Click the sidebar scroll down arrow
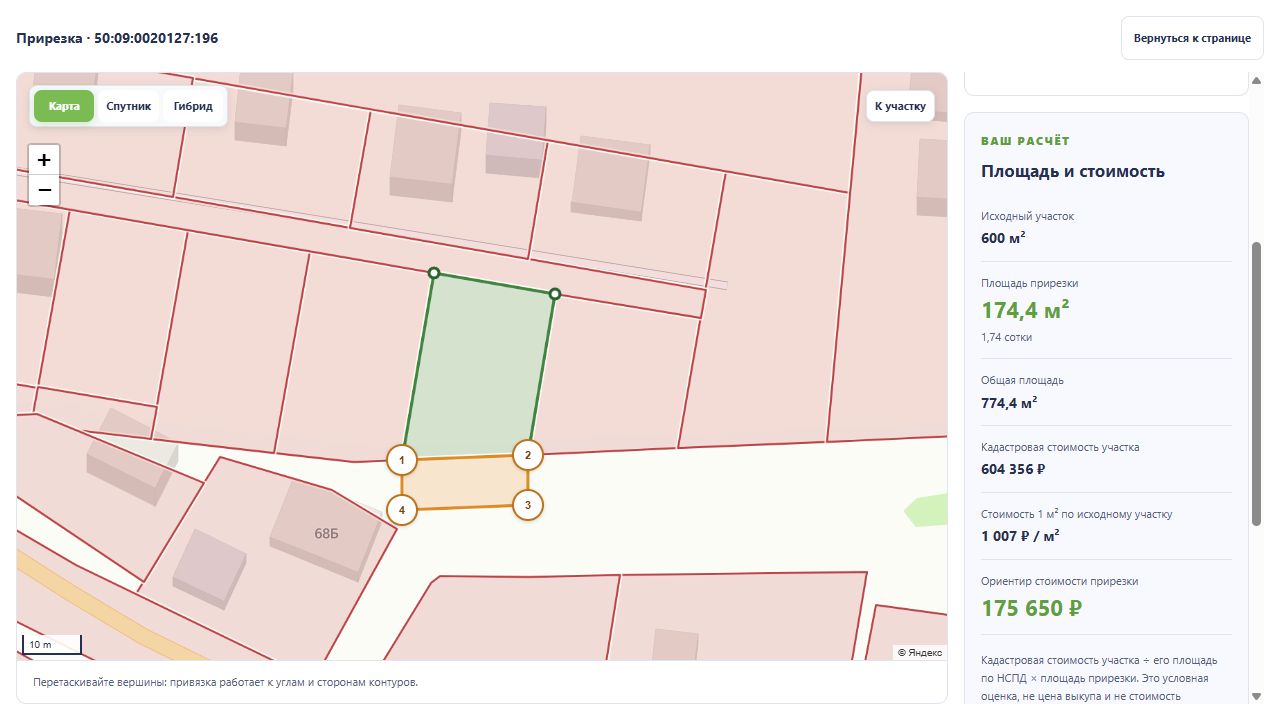Viewport: 1280px width, 720px height. pos(1257,696)
